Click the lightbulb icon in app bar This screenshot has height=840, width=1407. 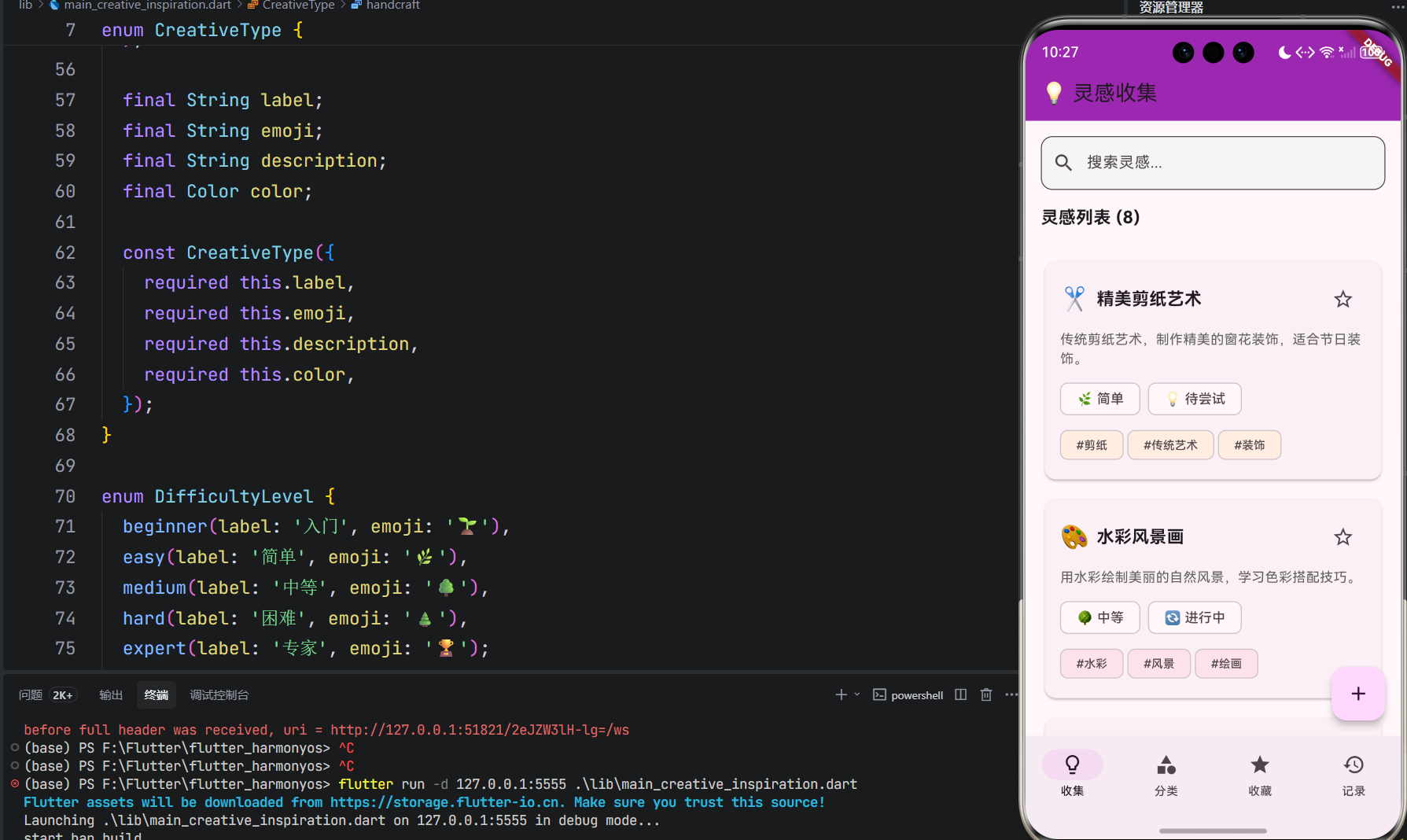pyautogui.click(x=1054, y=93)
